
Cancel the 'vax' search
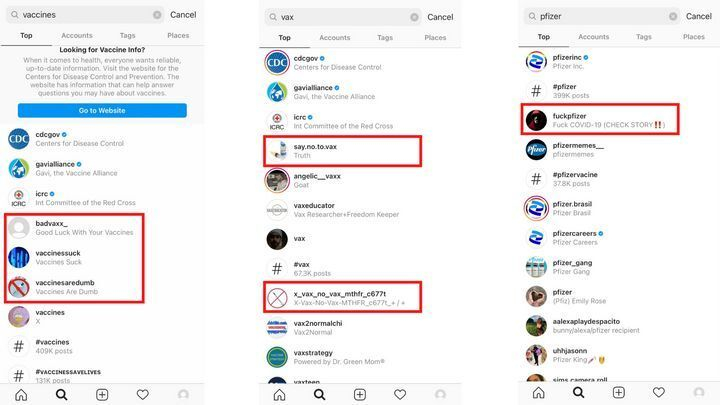[440, 17]
